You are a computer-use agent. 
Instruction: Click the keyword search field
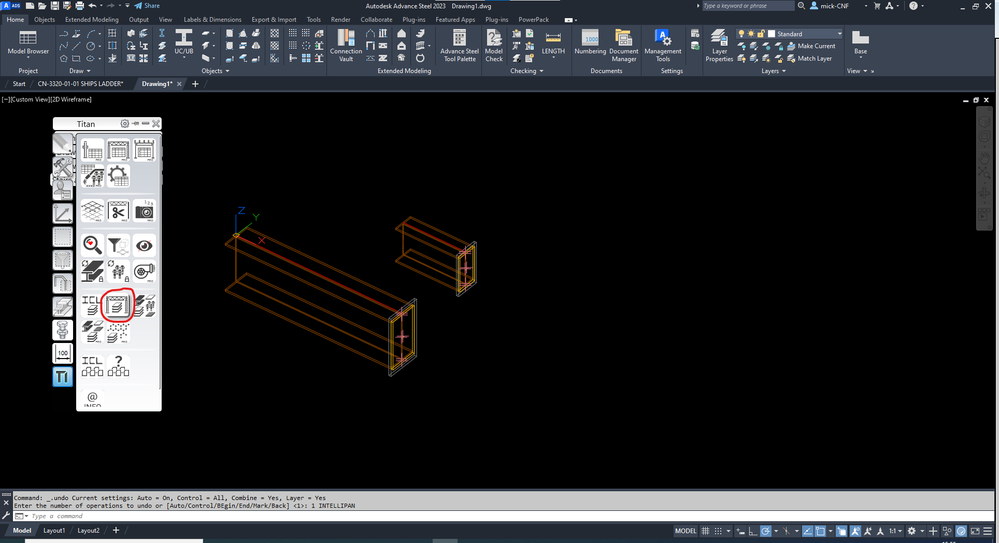(748, 6)
